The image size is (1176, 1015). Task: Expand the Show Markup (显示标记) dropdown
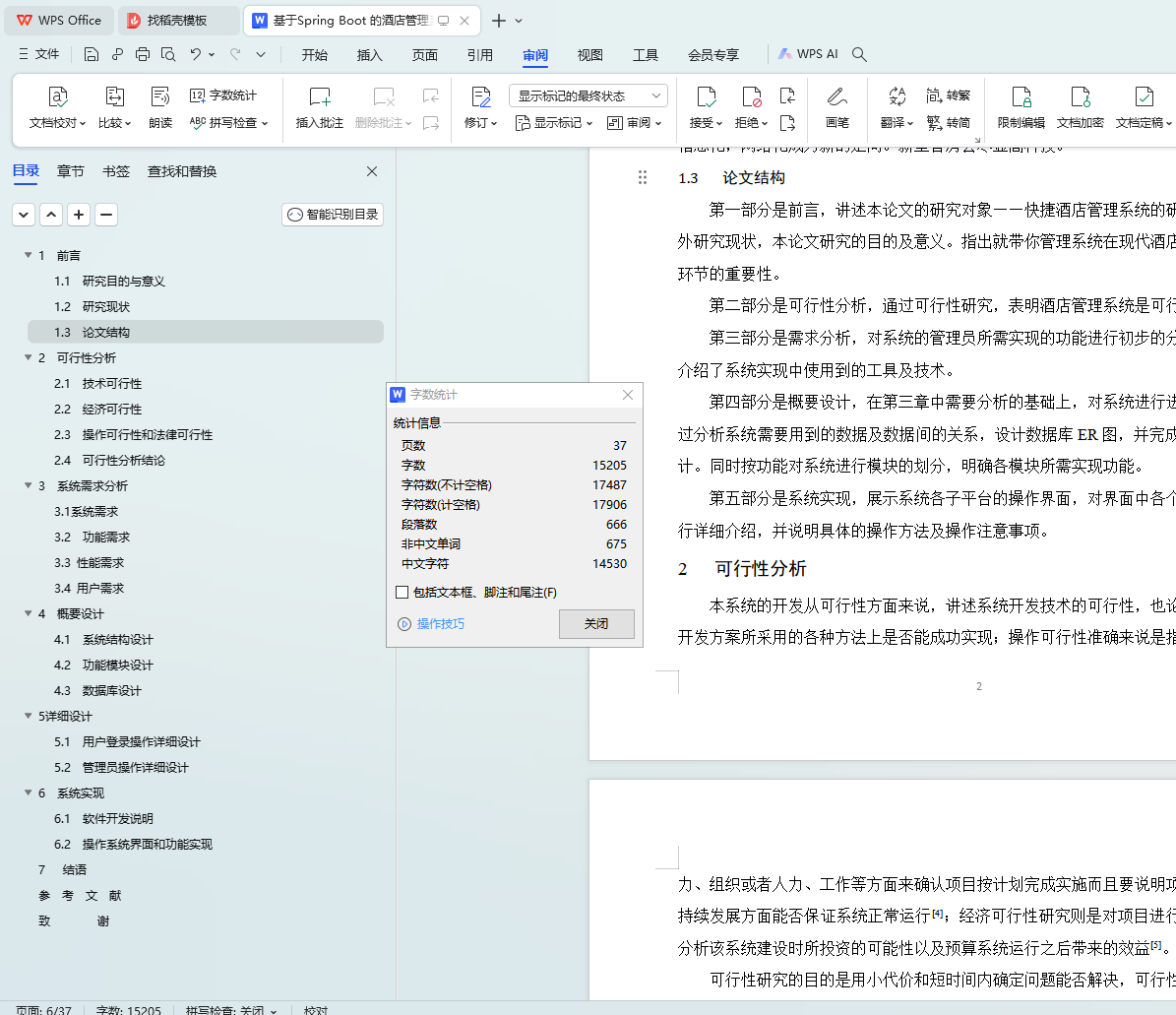tap(554, 122)
